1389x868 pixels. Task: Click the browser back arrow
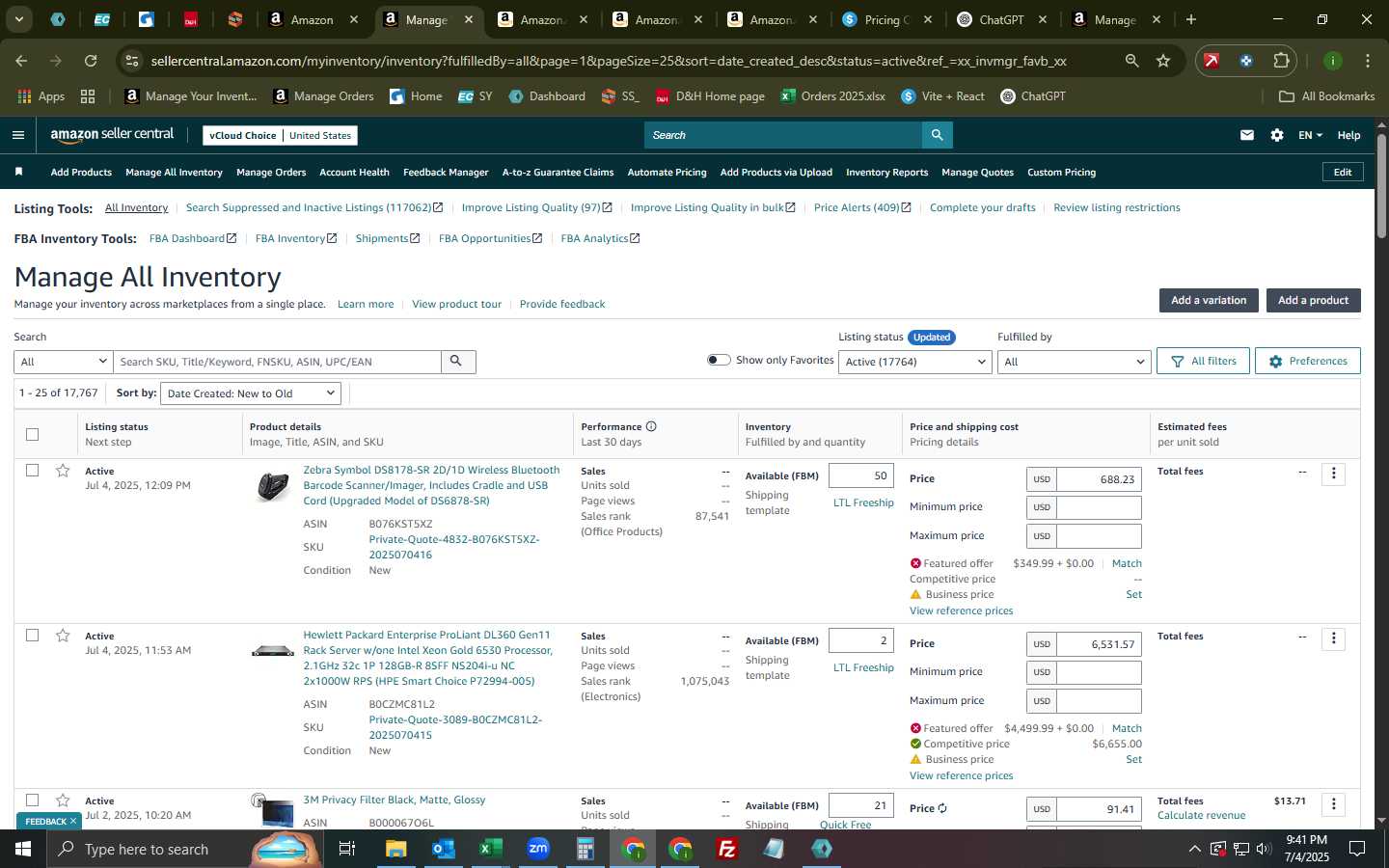click(21, 61)
